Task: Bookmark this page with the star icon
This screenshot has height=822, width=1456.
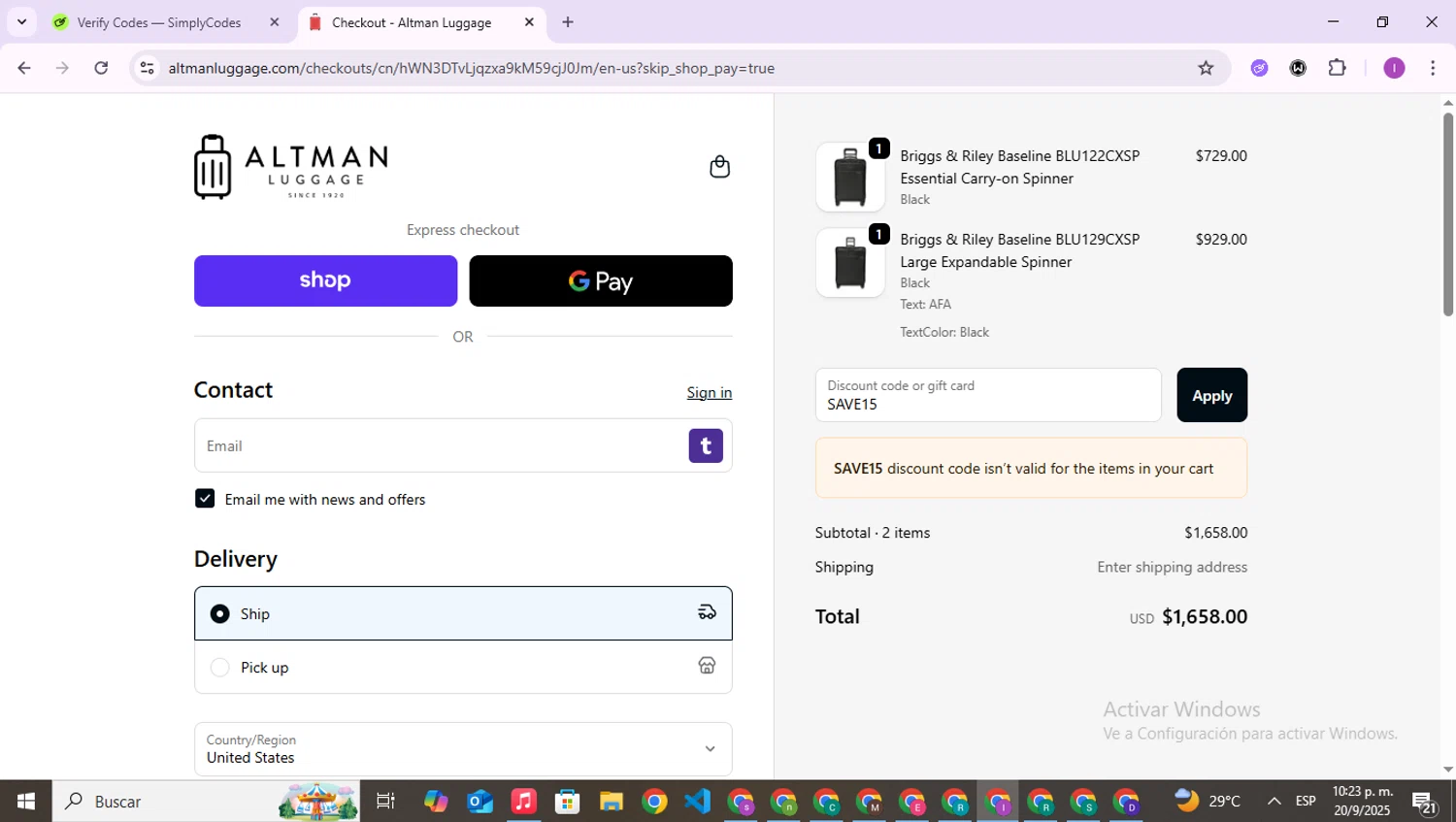Action: tap(1206, 68)
